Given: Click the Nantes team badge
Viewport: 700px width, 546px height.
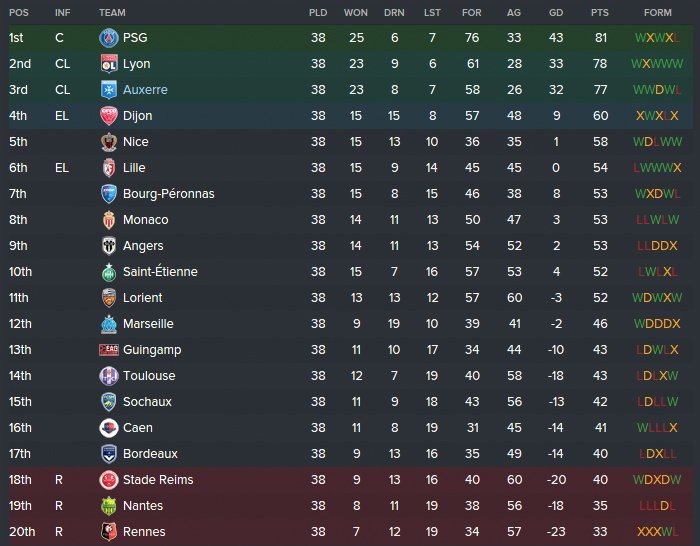Looking at the screenshot, I should pos(108,506).
